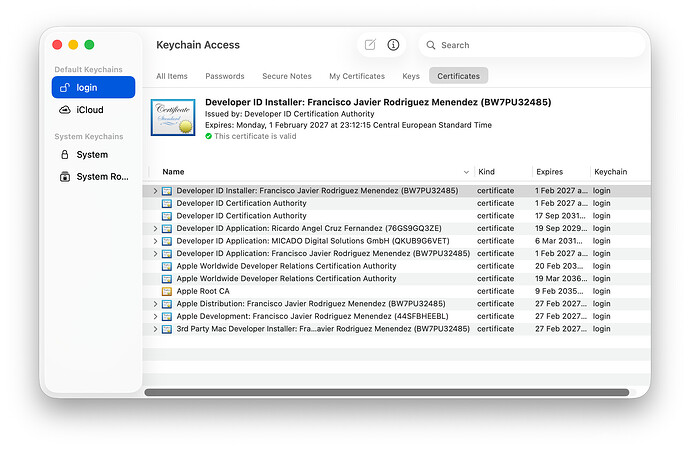Expand 3rd Party Mac Developer Installer row
This screenshot has height=450, width=690.
pos(155,329)
